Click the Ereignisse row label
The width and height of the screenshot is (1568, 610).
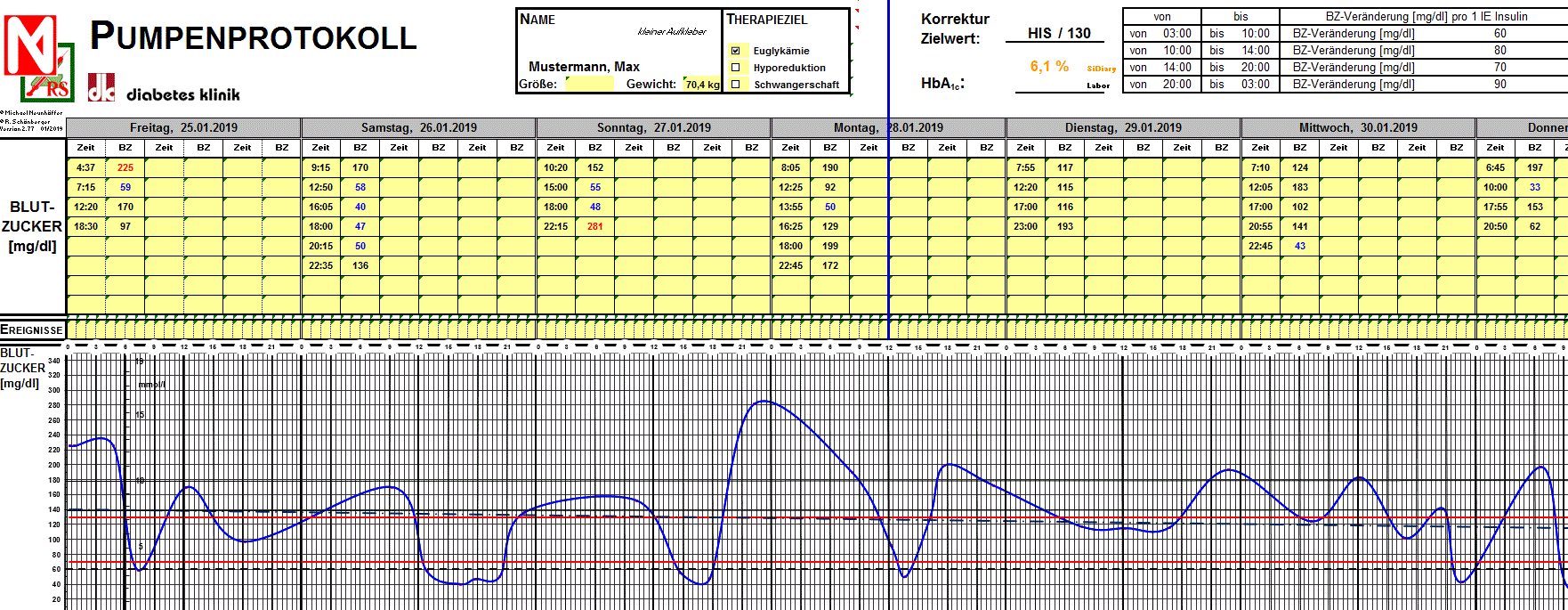point(32,329)
